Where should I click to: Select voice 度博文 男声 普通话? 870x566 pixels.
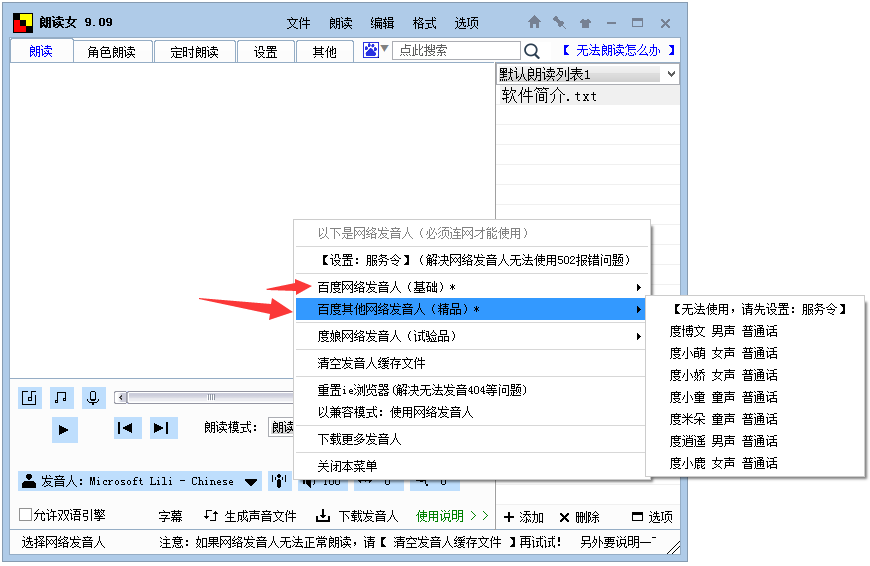point(756,331)
